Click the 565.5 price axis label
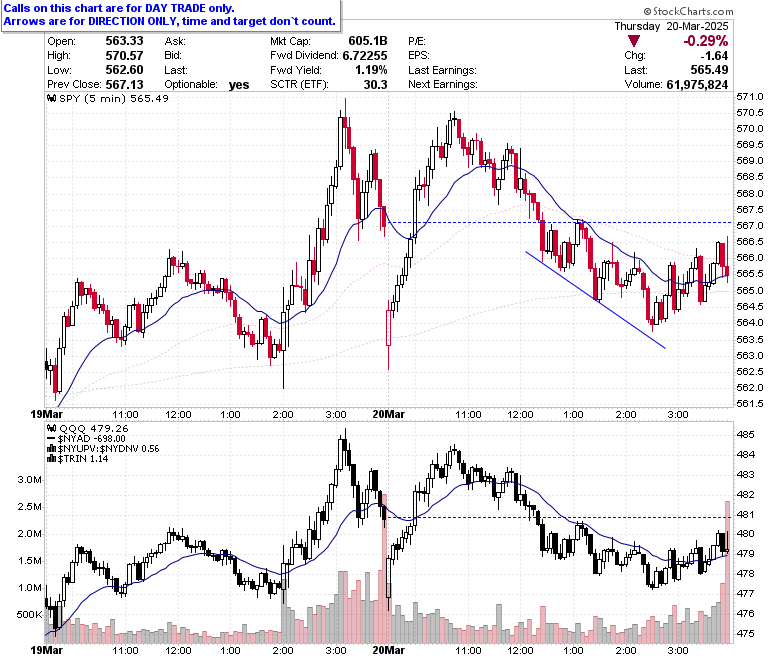Viewport: 780px width, 659px height. (750, 274)
